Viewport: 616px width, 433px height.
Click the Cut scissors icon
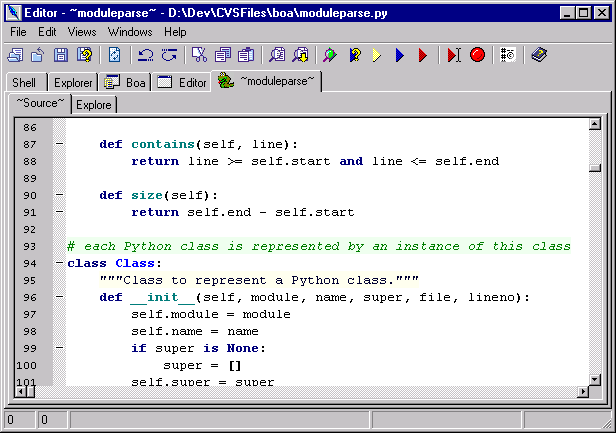click(x=199, y=55)
